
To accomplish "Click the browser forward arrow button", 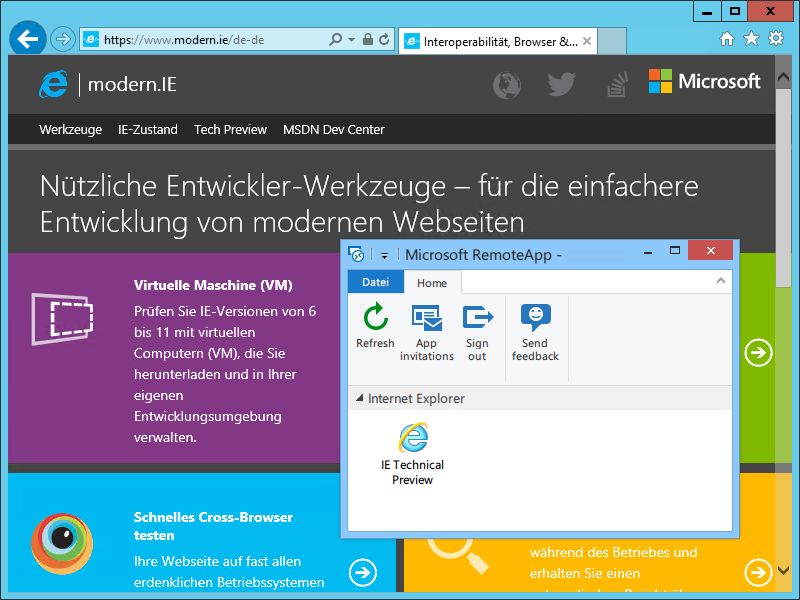I will 63,39.
